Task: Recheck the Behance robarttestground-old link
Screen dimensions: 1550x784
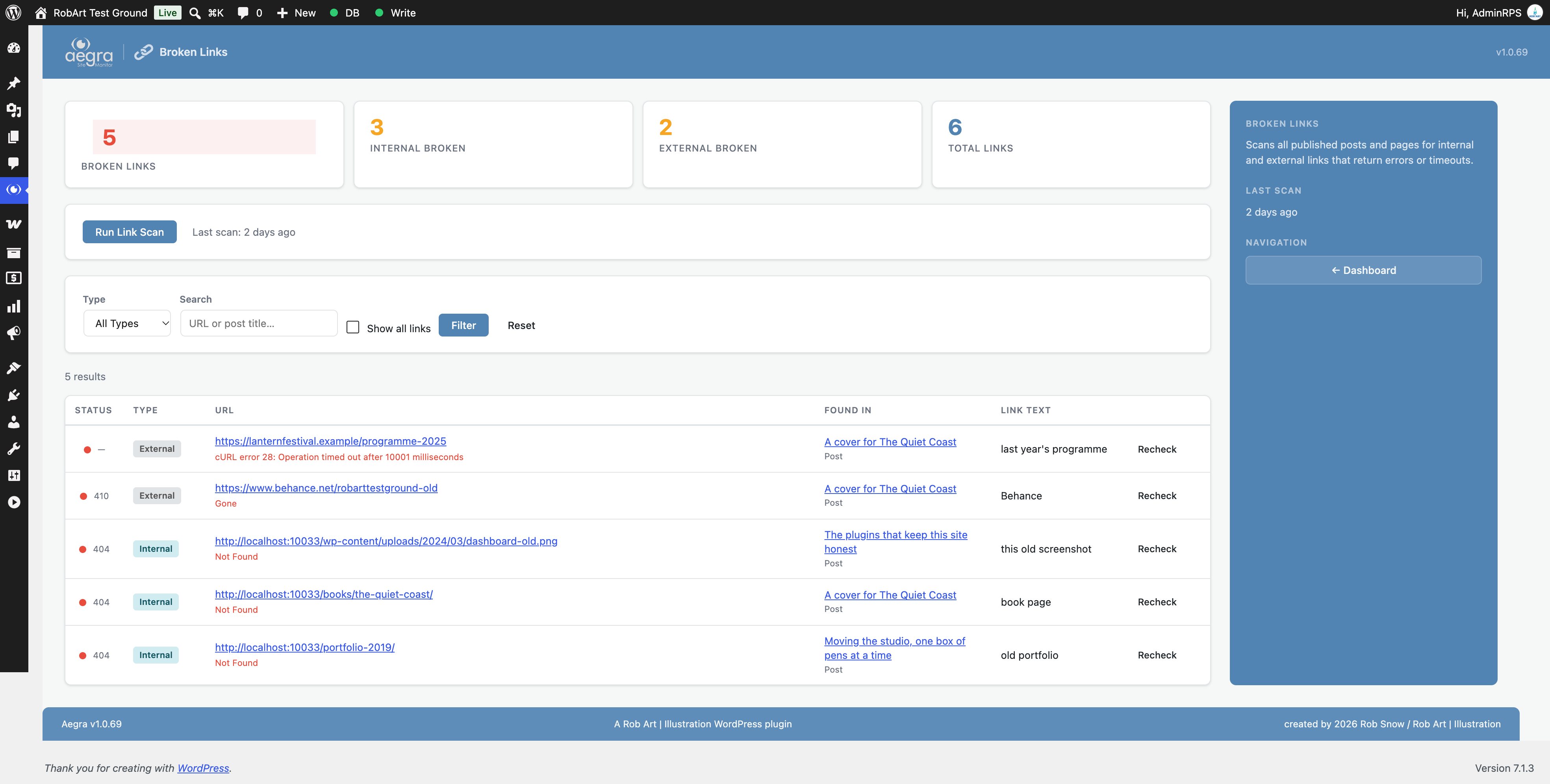Action: click(1157, 496)
